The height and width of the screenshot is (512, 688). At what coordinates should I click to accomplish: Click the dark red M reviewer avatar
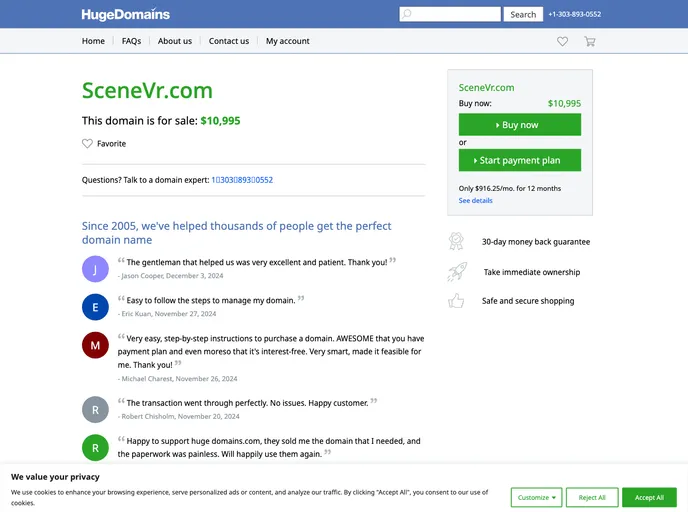[94, 345]
